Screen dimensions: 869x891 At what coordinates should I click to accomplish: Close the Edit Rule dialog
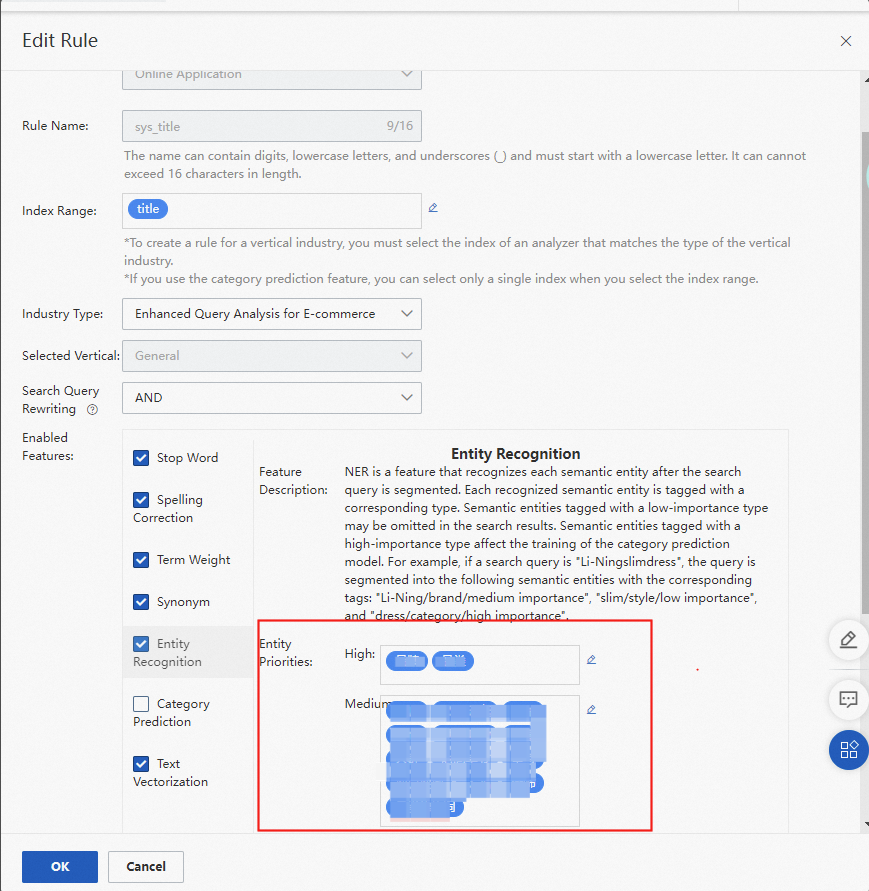point(846,41)
